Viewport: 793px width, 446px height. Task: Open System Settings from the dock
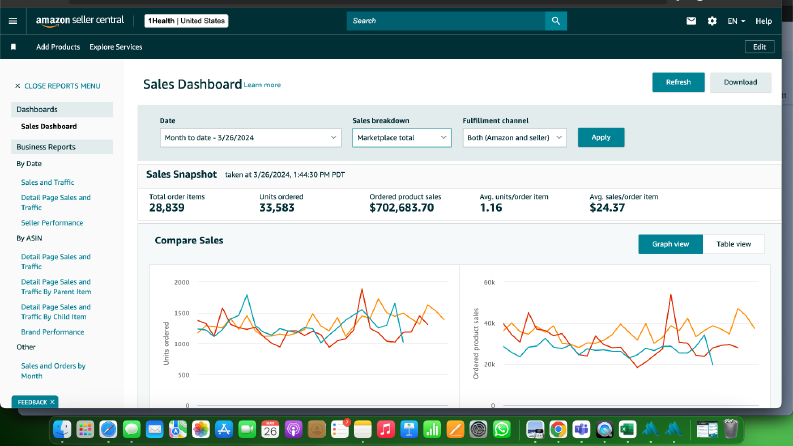coord(478,429)
